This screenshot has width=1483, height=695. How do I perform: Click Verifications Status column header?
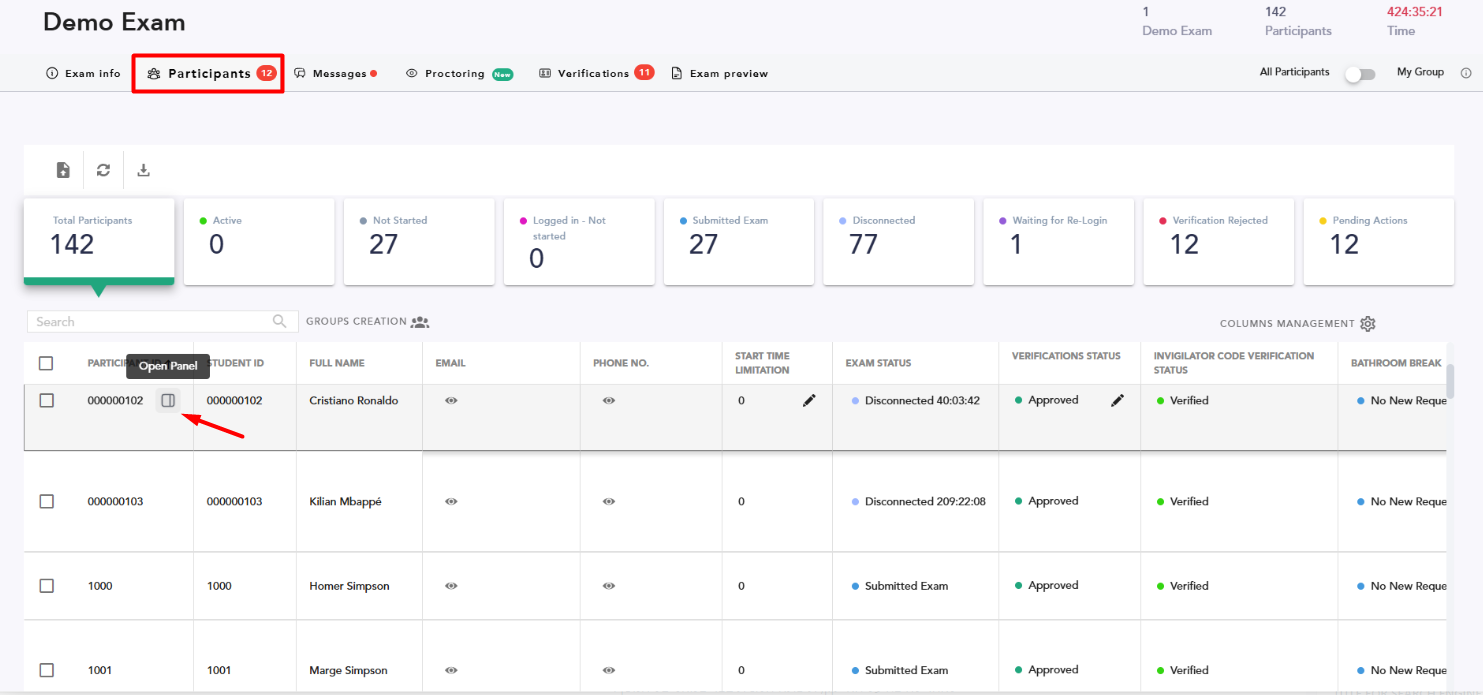coord(1066,356)
